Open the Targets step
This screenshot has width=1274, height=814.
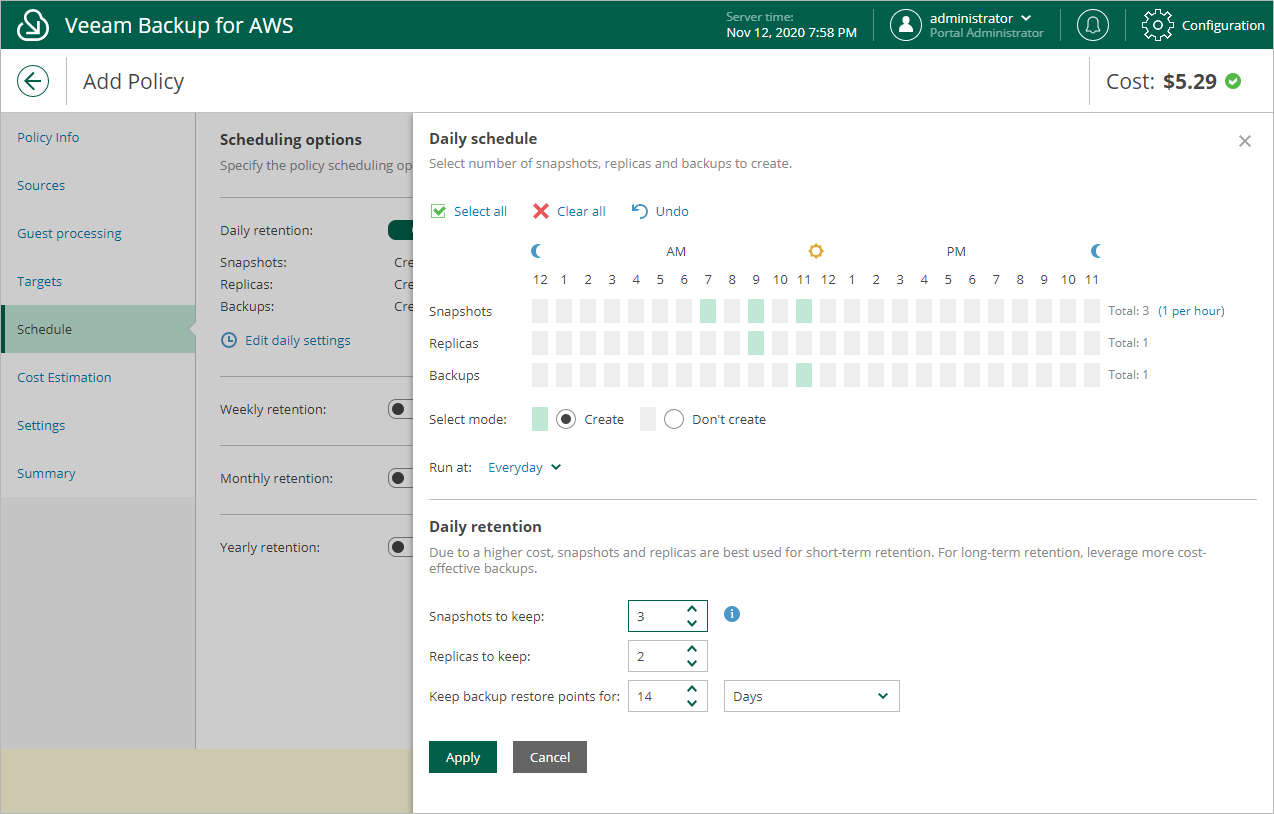[98, 281]
